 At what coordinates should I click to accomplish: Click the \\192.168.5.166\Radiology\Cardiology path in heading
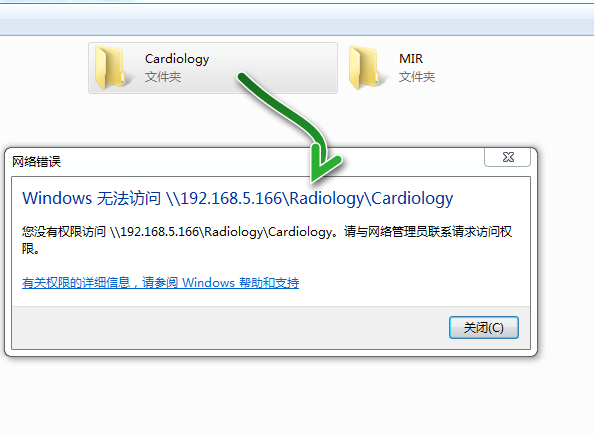pos(309,198)
